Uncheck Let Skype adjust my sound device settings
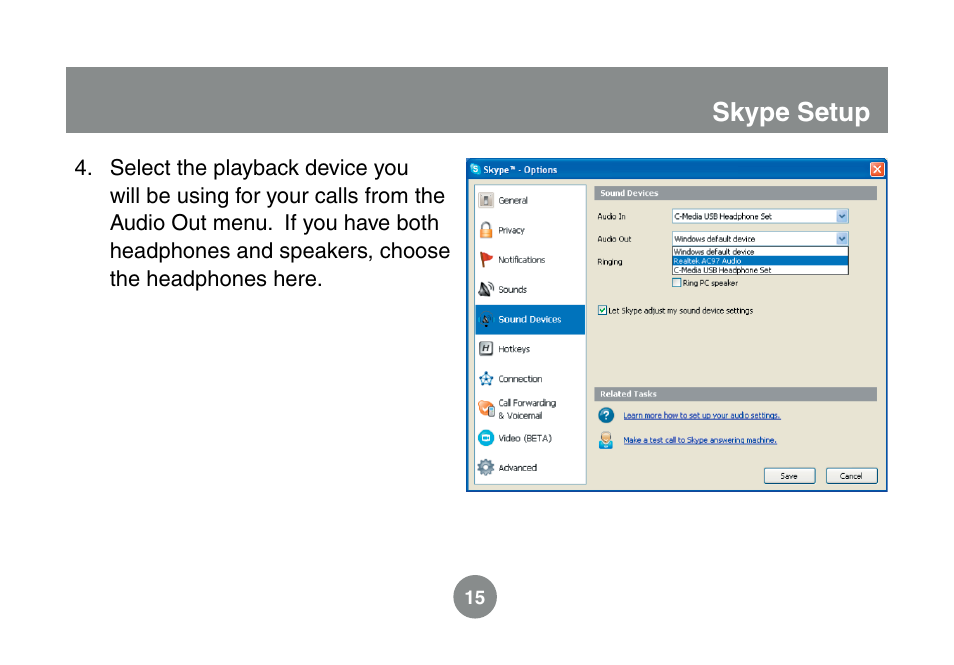Viewport: 954px width, 665px height. (x=602, y=310)
